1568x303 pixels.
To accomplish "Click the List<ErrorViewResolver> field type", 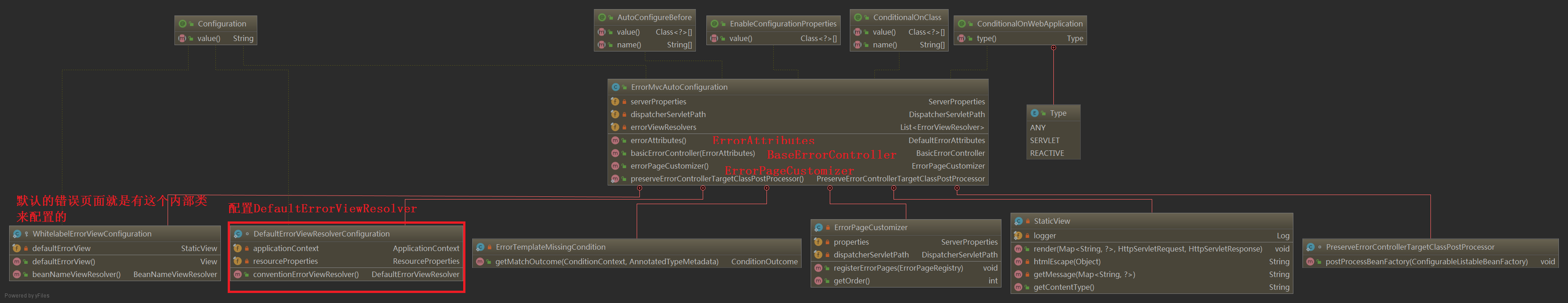I will (942, 127).
